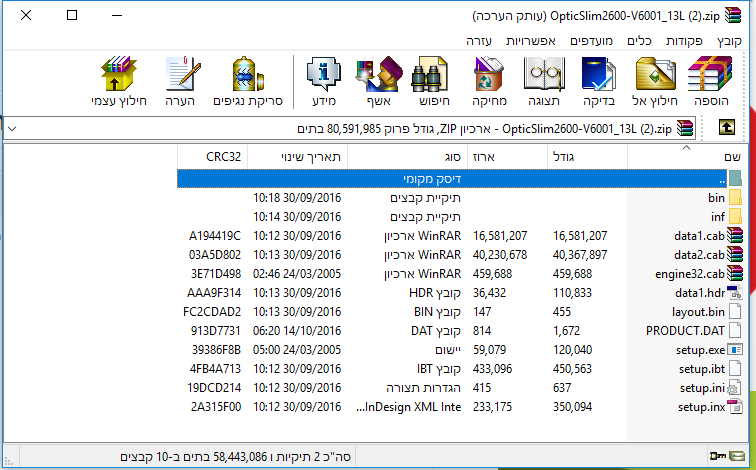Image resolution: width=756 pixels, height=470 pixels.
Task: Click the בדיקה (Test) toolbar icon
Action: 598,74
